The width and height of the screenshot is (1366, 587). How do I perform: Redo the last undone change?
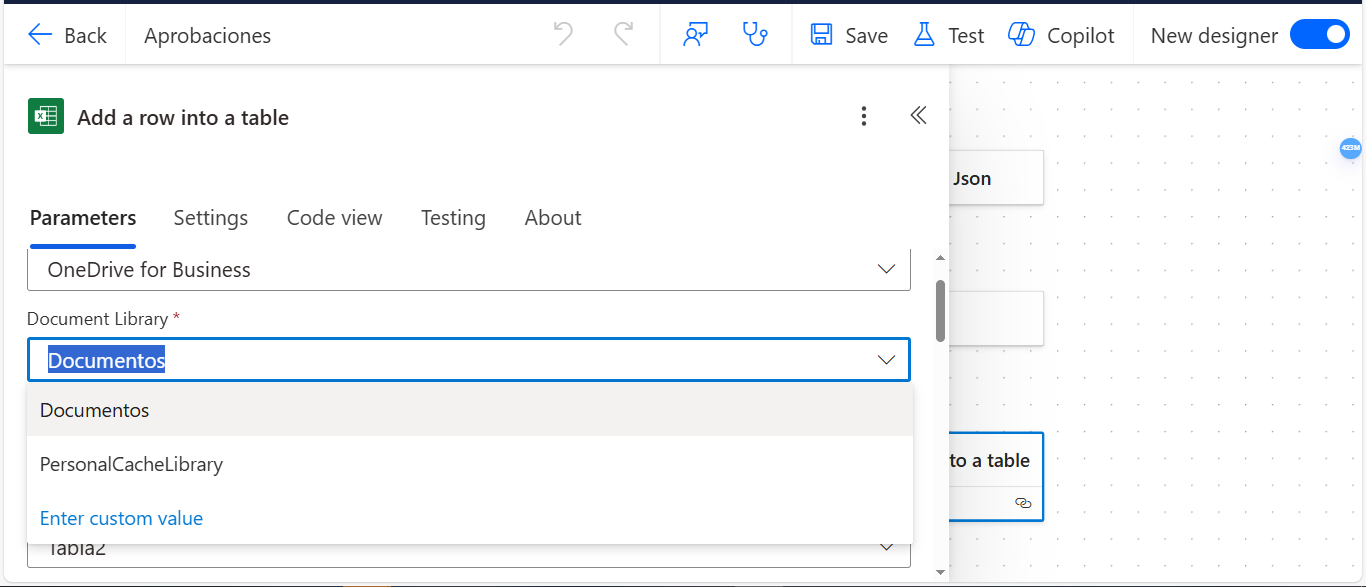[623, 35]
